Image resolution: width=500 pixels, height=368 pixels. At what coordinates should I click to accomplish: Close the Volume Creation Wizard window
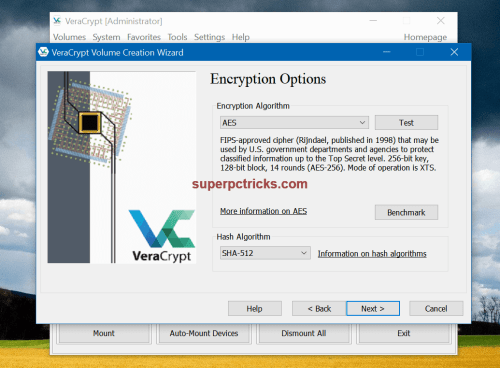coord(454,52)
